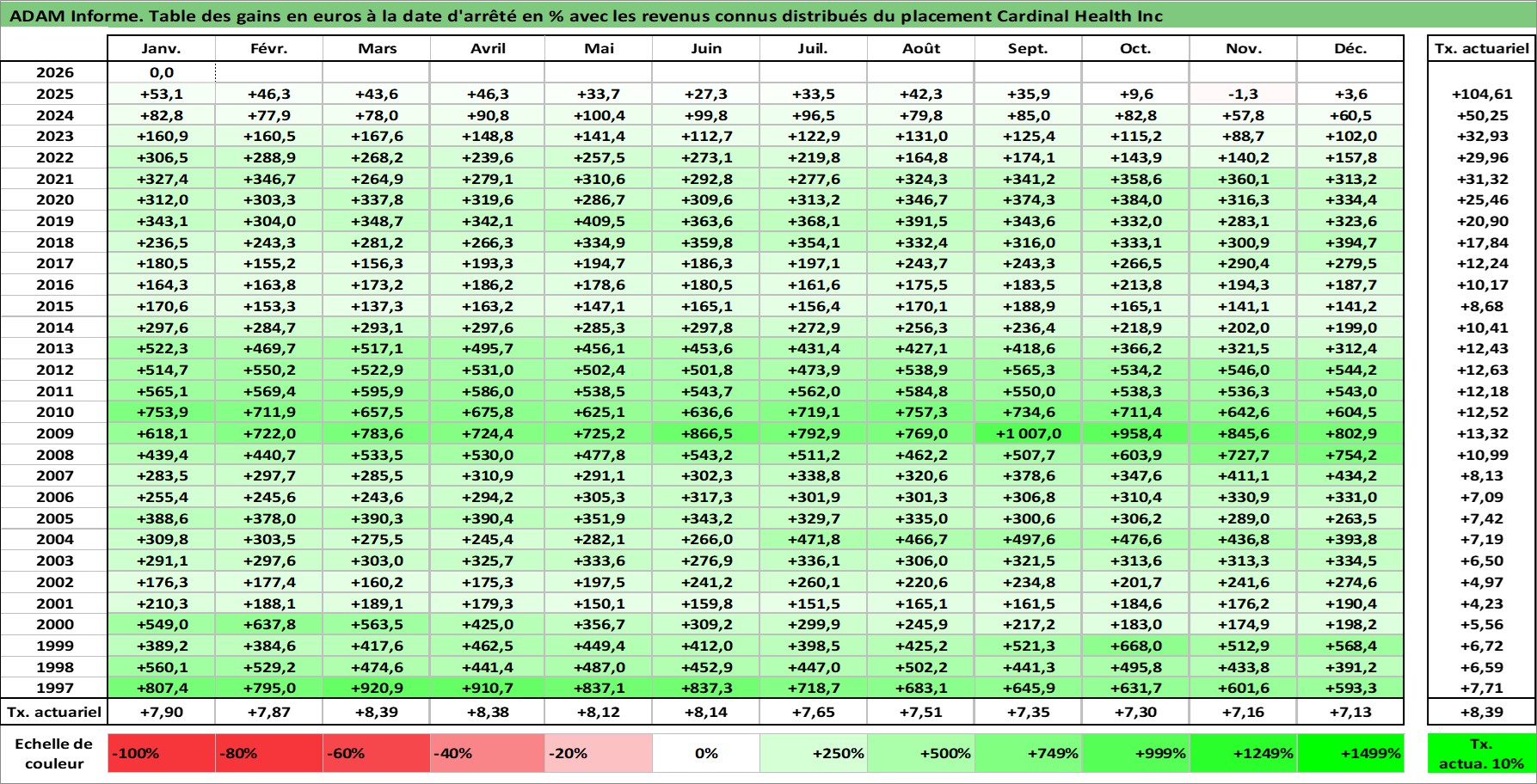Click the +637,8 cell in 2000 row

pos(269,624)
